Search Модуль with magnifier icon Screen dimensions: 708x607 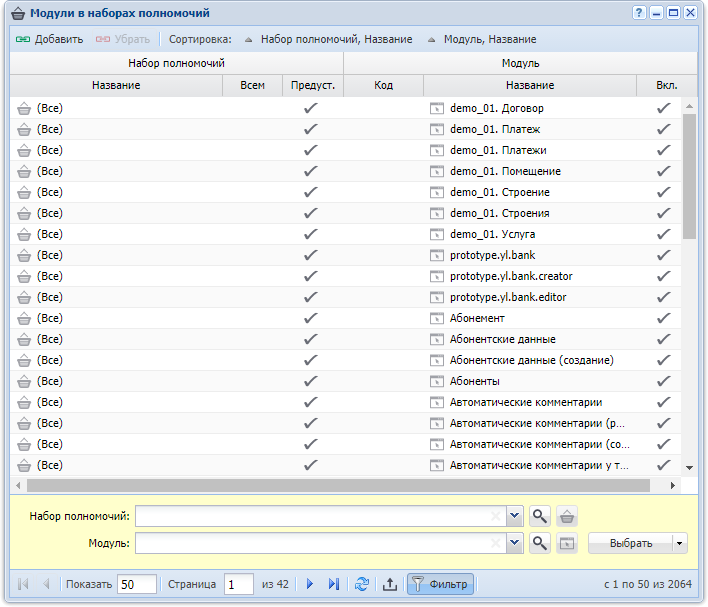point(540,543)
